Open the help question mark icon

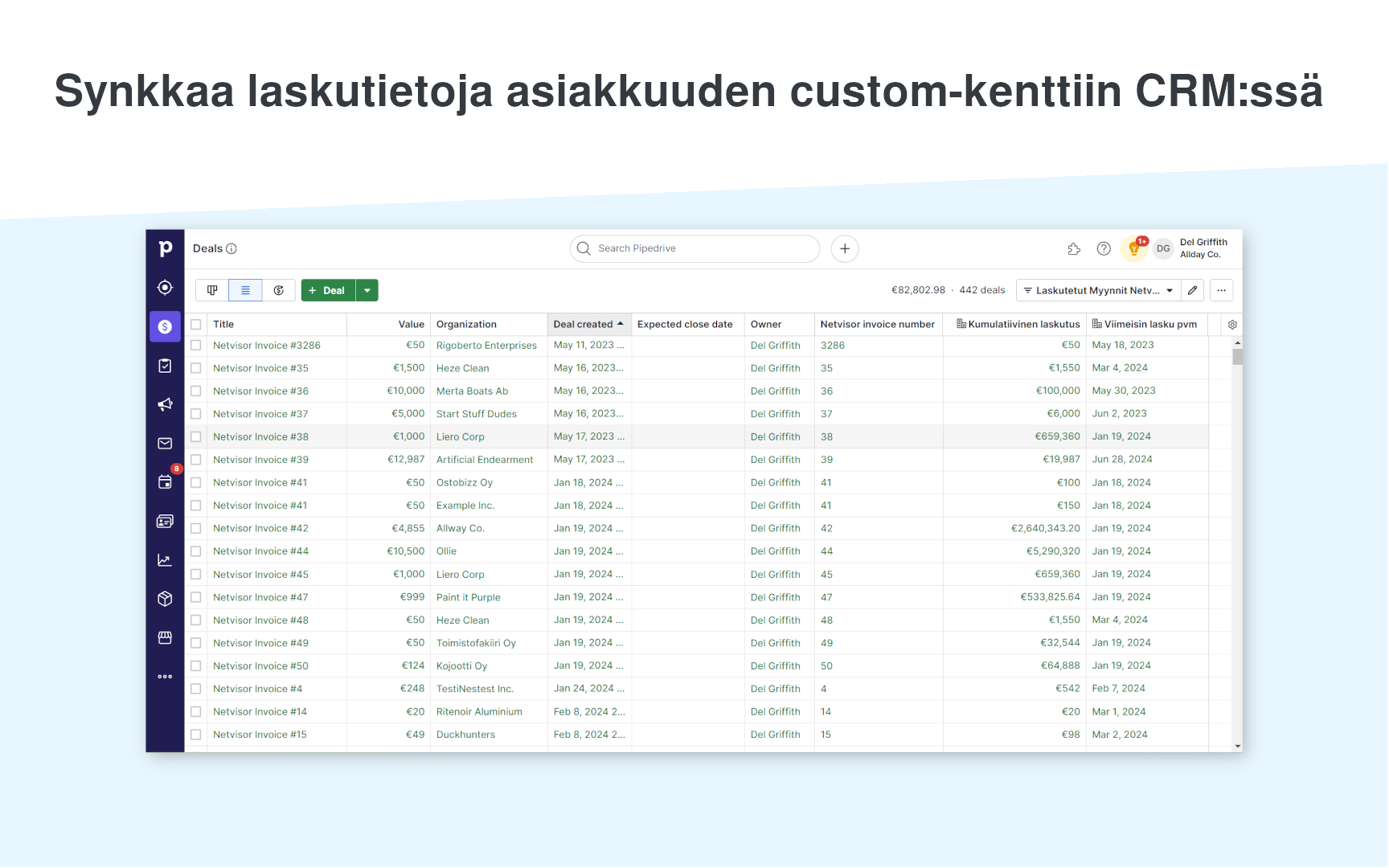1104,249
